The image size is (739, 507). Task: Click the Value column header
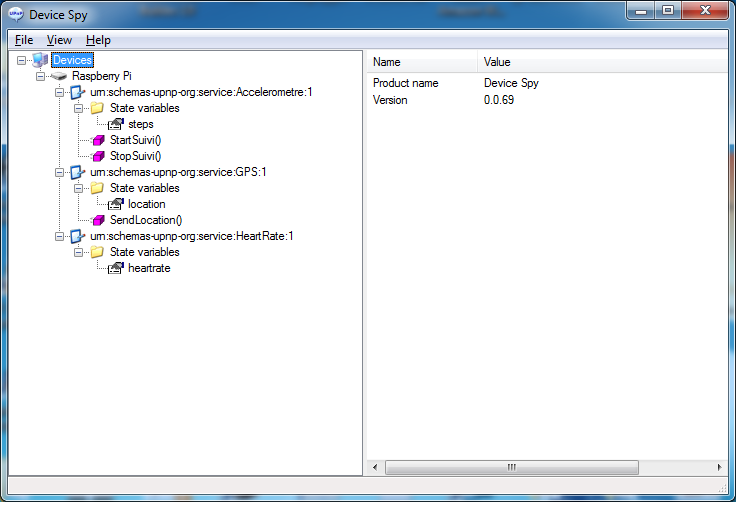click(x=497, y=62)
